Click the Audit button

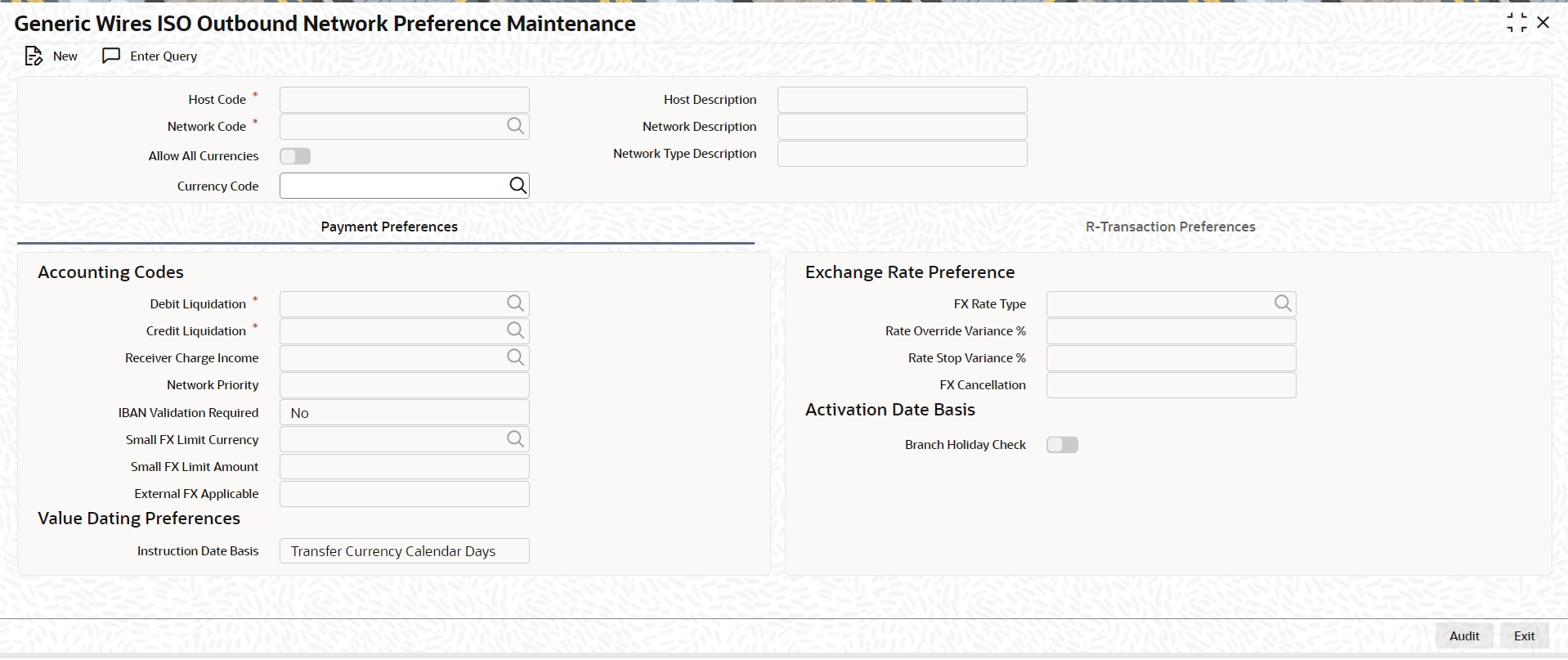[x=1464, y=636]
